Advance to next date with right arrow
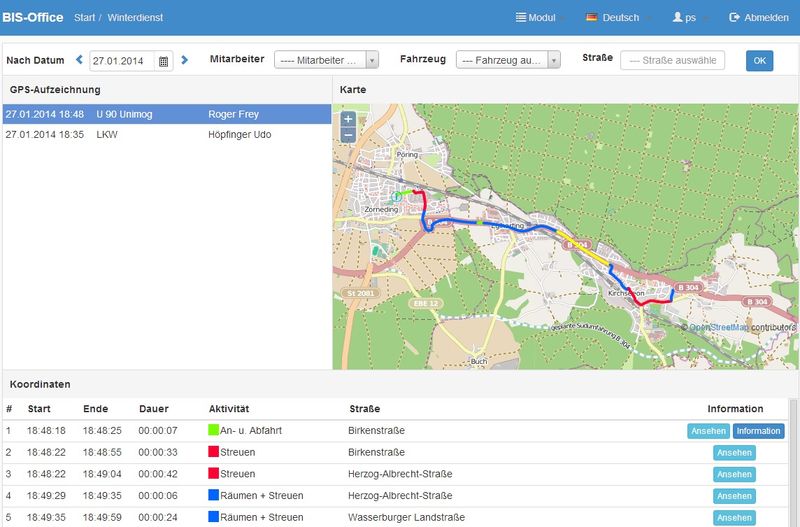Image resolution: width=800 pixels, height=527 pixels. coord(185,60)
